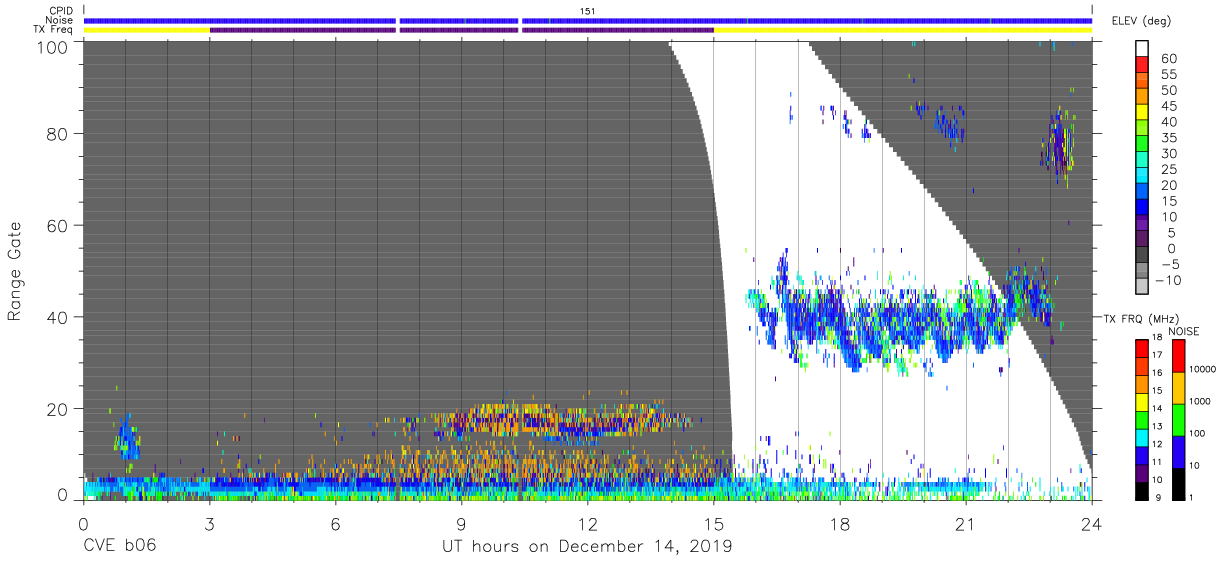
Task: Click the '30' label on ELEV legend
Action: coord(1170,153)
